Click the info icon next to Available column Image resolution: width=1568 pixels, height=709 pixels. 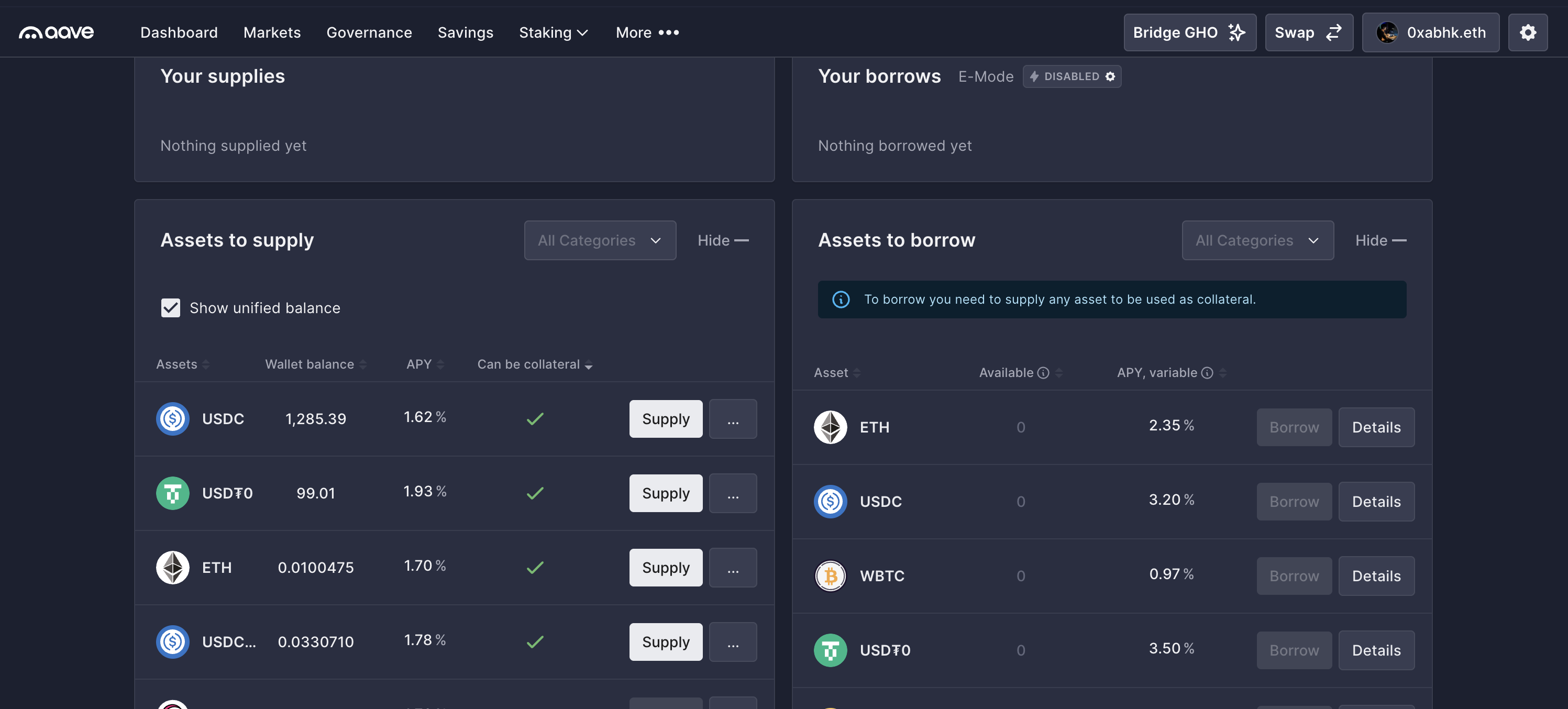tap(1043, 372)
